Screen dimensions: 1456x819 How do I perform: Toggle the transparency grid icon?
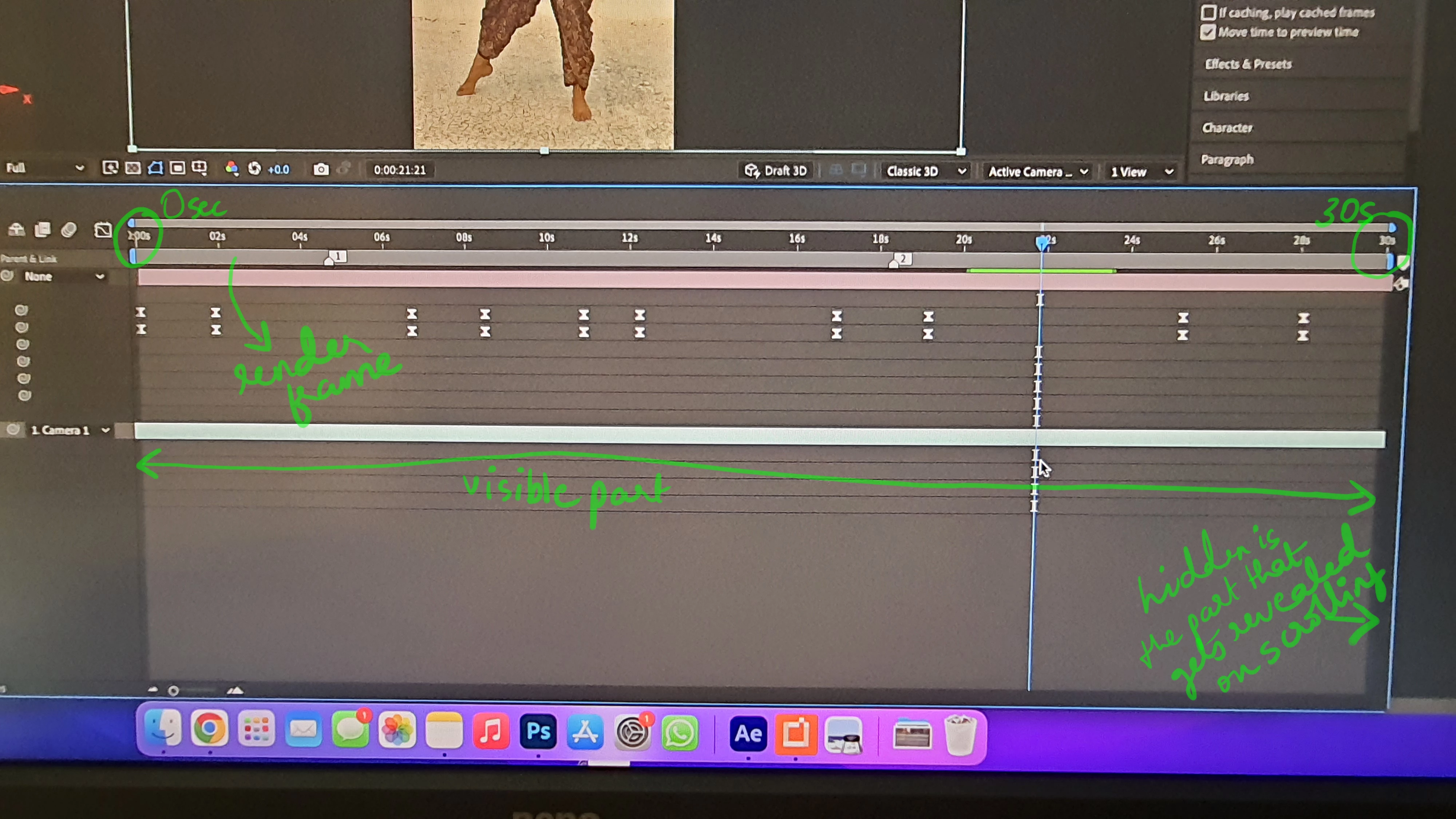[133, 168]
